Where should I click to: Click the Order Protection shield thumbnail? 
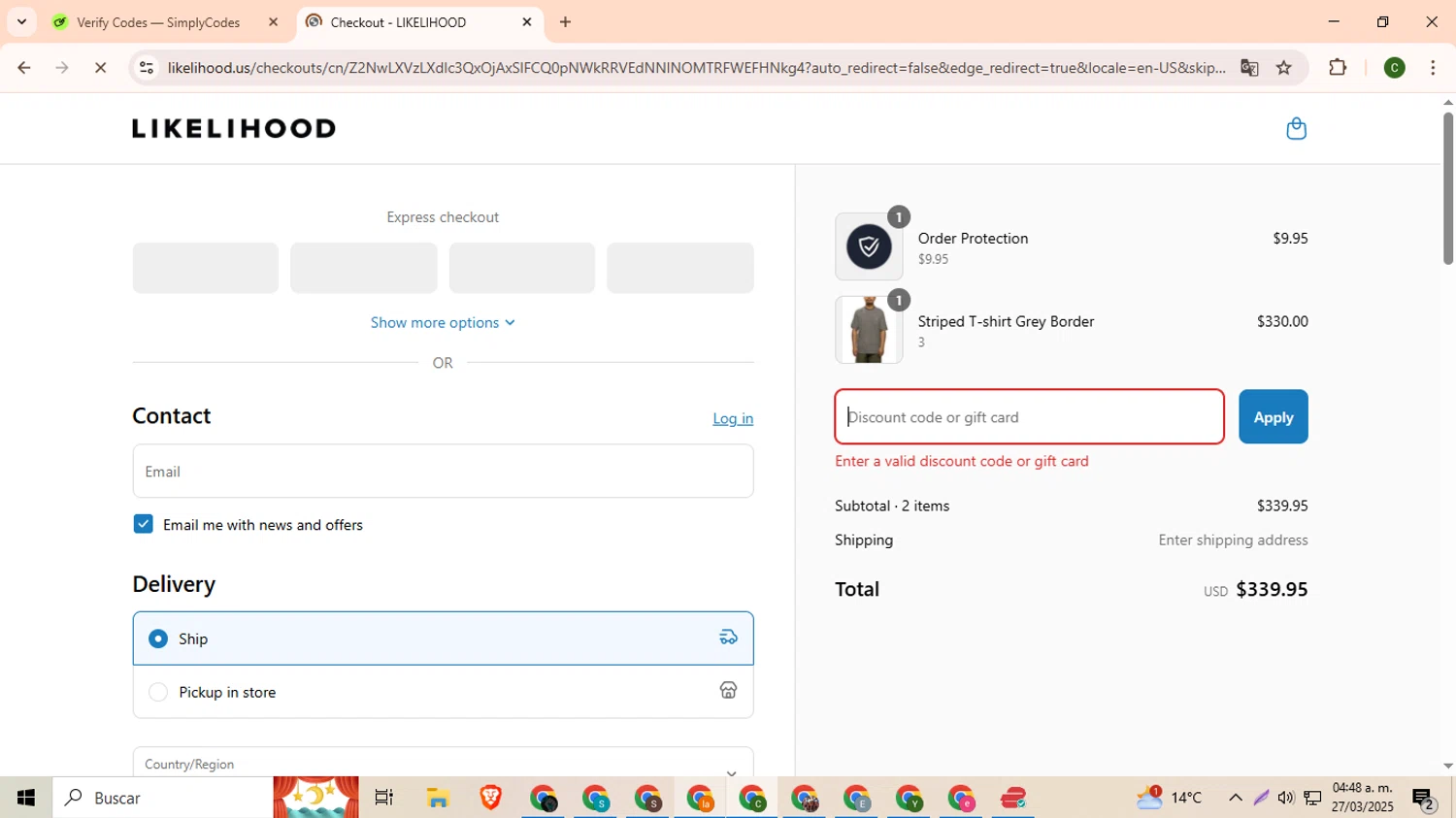(869, 246)
